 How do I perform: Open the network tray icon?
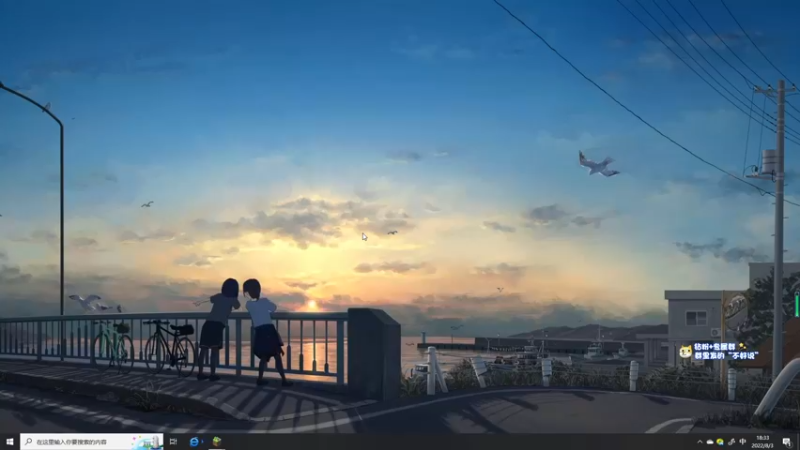tap(731, 442)
